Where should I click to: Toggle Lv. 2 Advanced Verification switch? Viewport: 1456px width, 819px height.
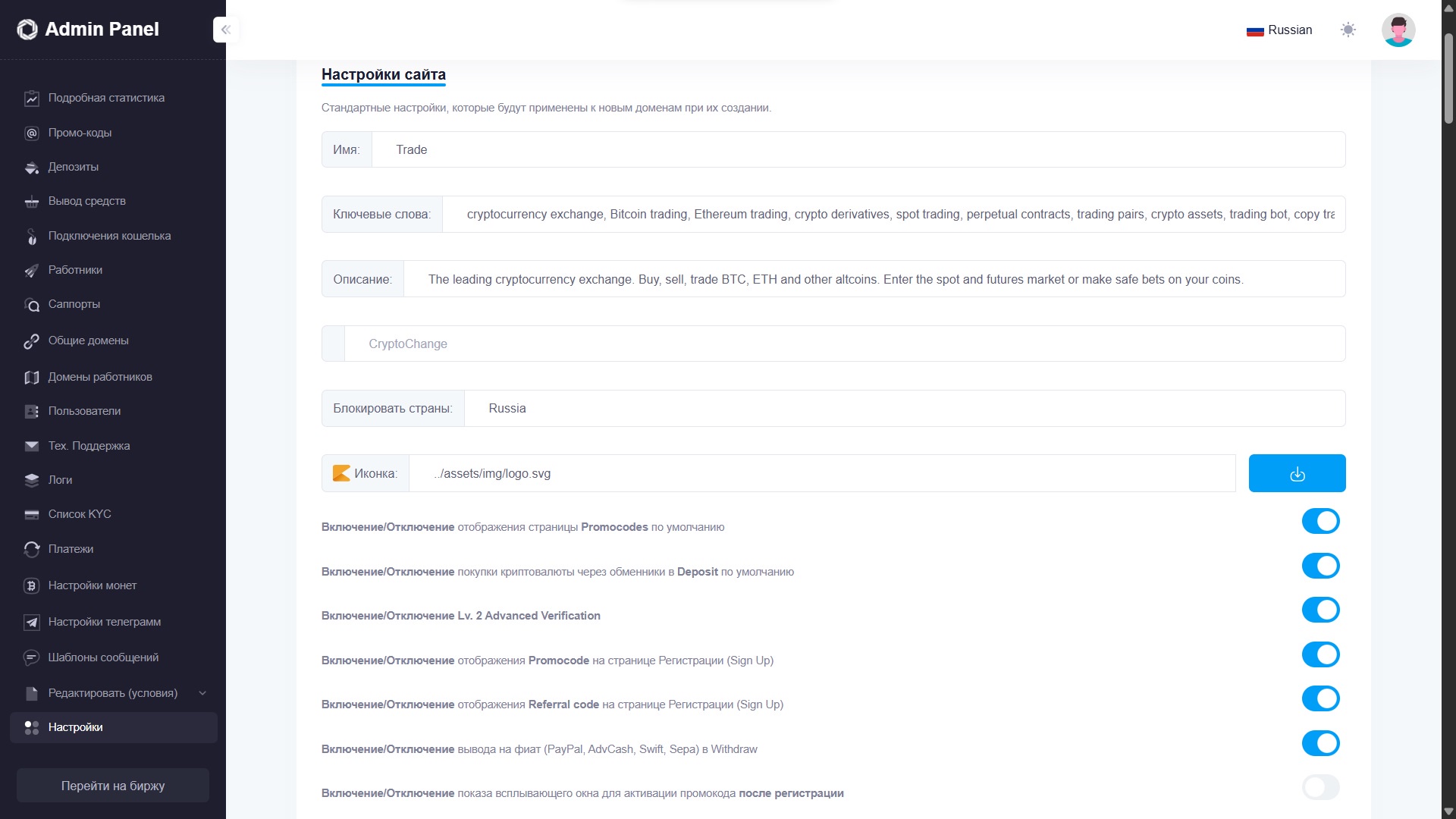pos(1320,610)
